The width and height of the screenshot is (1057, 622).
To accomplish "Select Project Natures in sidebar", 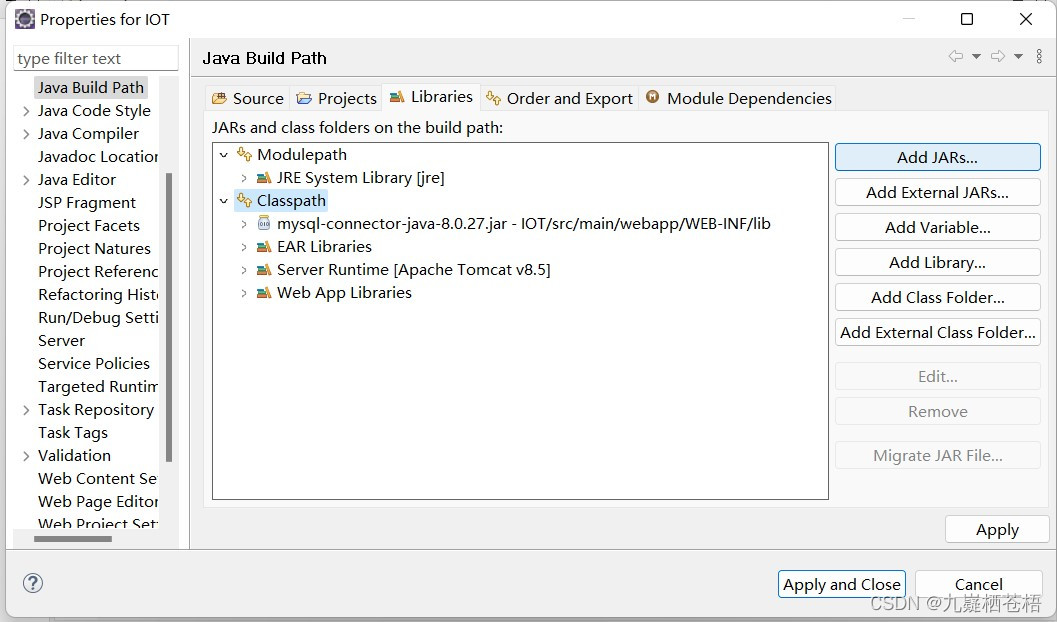I will coord(94,249).
